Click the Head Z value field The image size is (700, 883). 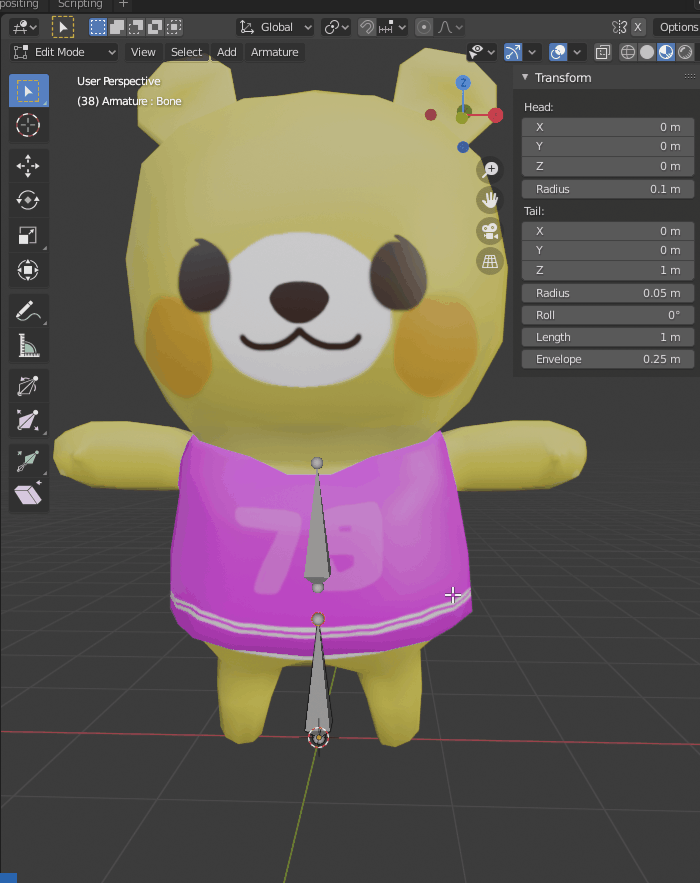[608, 167]
